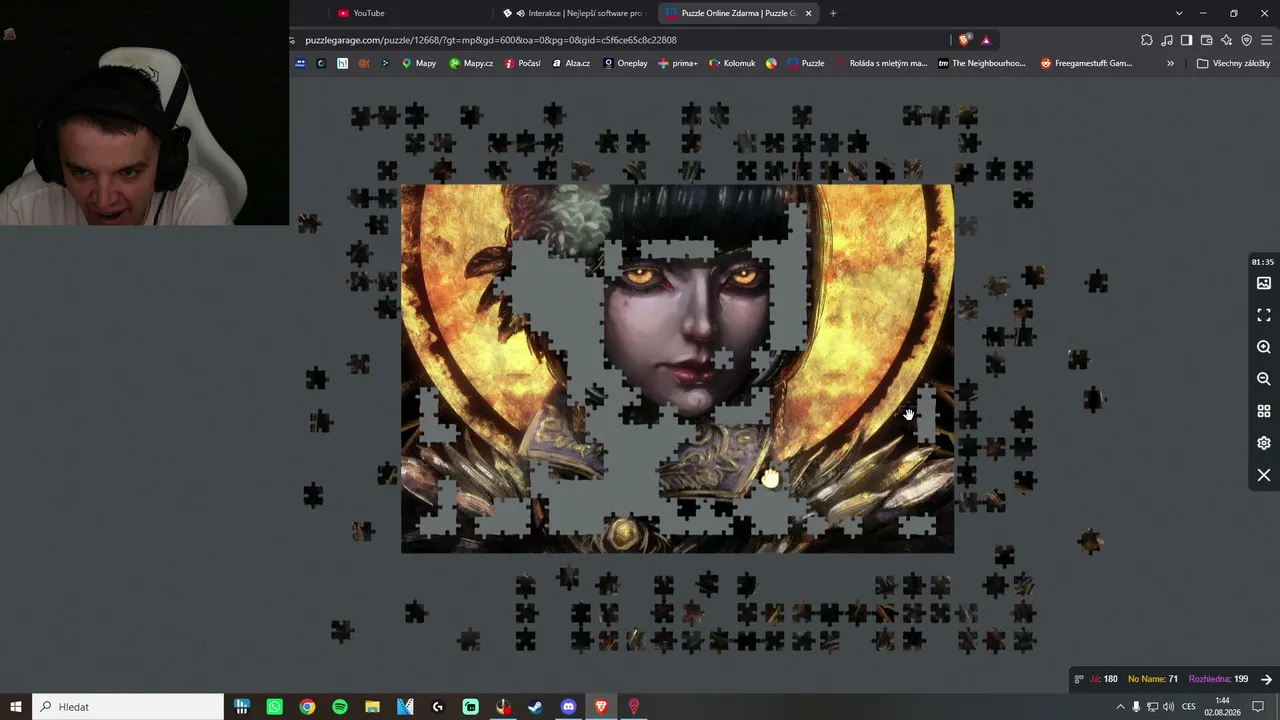
Task: Toggle the browser sidebar panel
Action: [1186, 40]
